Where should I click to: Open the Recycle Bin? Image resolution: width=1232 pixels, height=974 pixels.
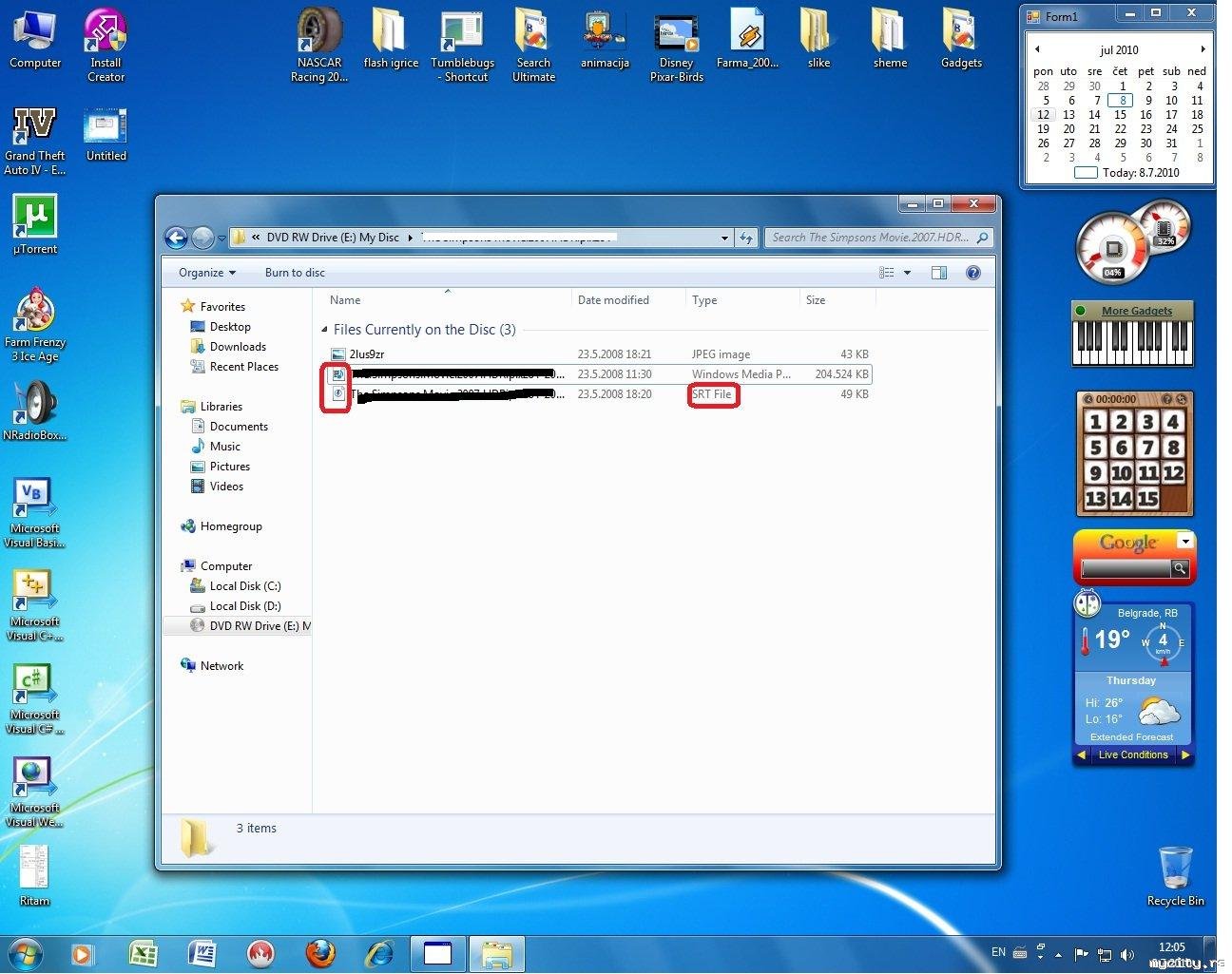tap(1175, 876)
